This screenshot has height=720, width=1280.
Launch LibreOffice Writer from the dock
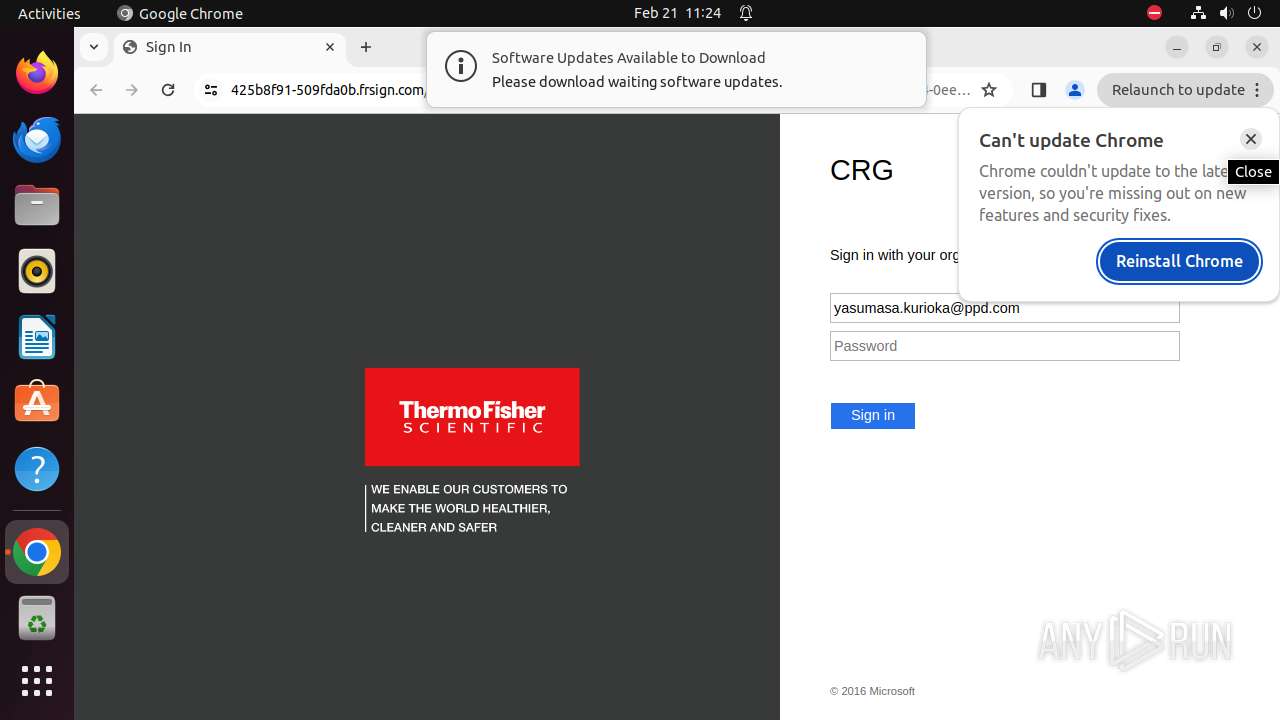pyautogui.click(x=37, y=337)
